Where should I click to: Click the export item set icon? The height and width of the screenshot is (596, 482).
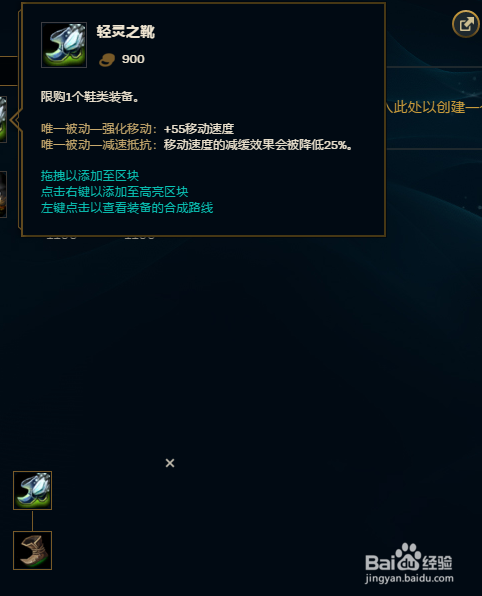pos(466,24)
